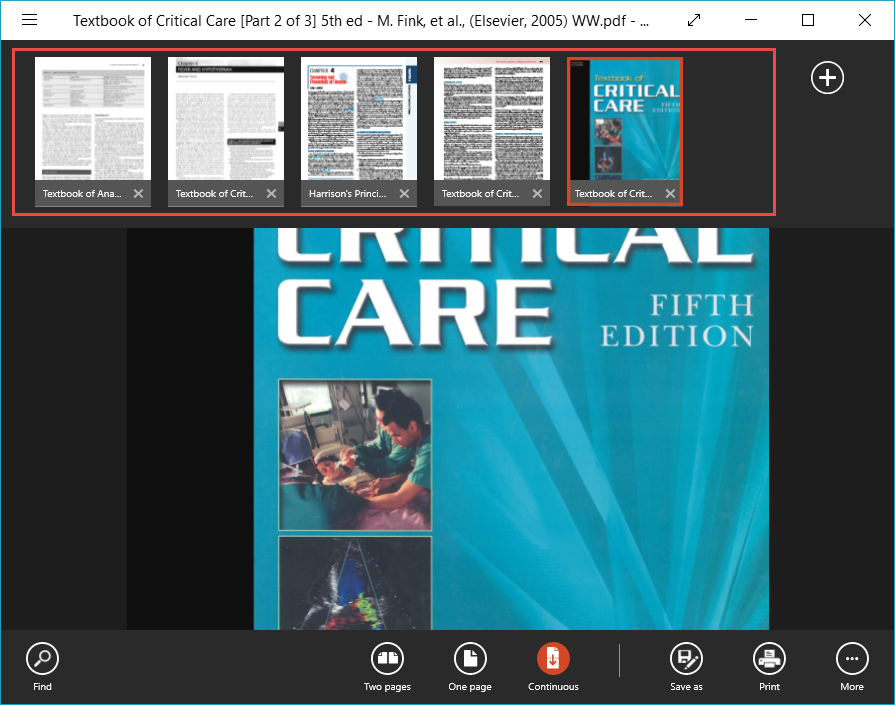Close the fourth tab with dense two-column text
This screenshot has height=705, width=895.
point(537,194)
